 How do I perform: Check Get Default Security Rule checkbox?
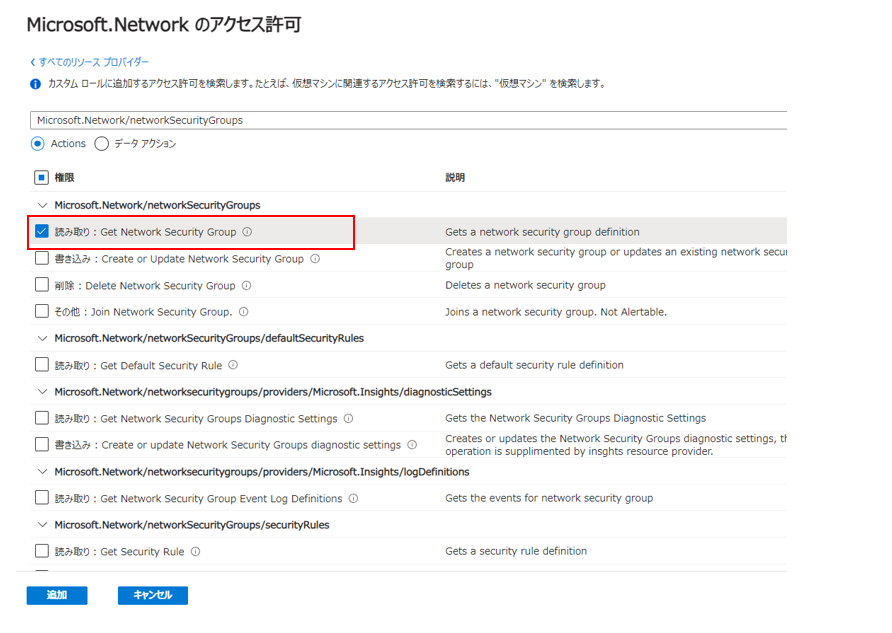pos(42,364)
